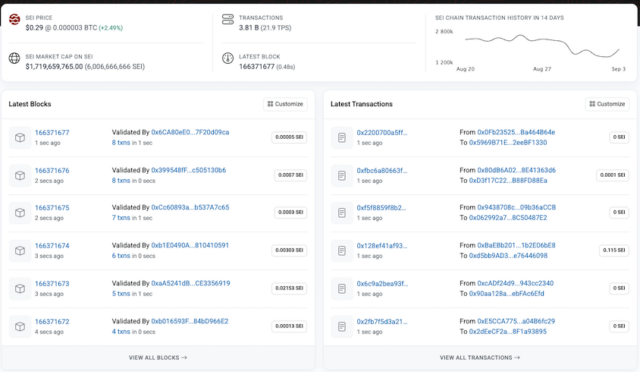Click cube icon for block 166371677
640x372 pixels.
20,138
